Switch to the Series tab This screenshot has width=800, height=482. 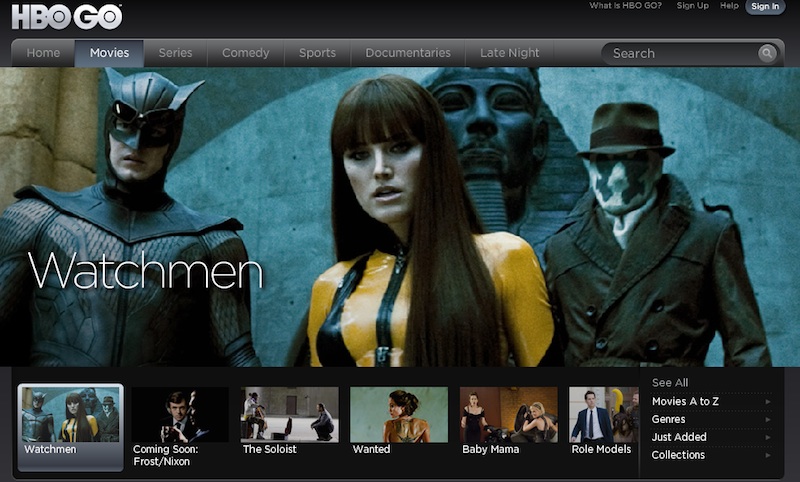(175, 53)
